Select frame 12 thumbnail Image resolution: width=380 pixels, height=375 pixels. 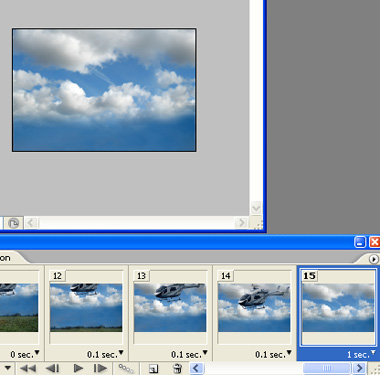tap(86, 307)
